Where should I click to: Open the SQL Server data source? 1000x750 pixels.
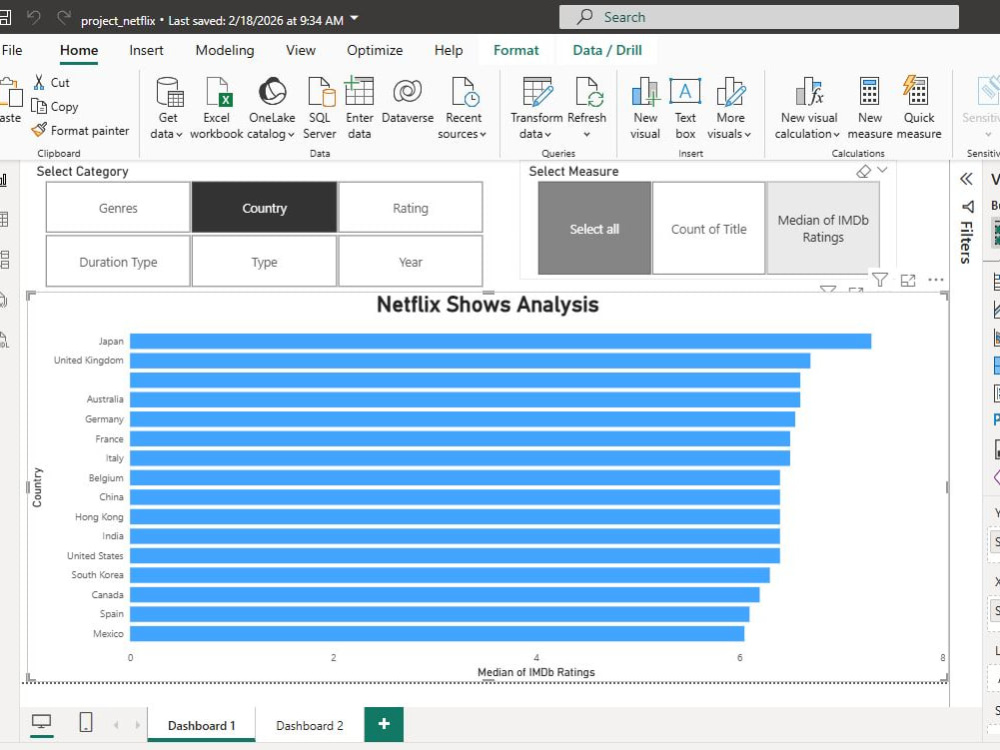point(320,108)
